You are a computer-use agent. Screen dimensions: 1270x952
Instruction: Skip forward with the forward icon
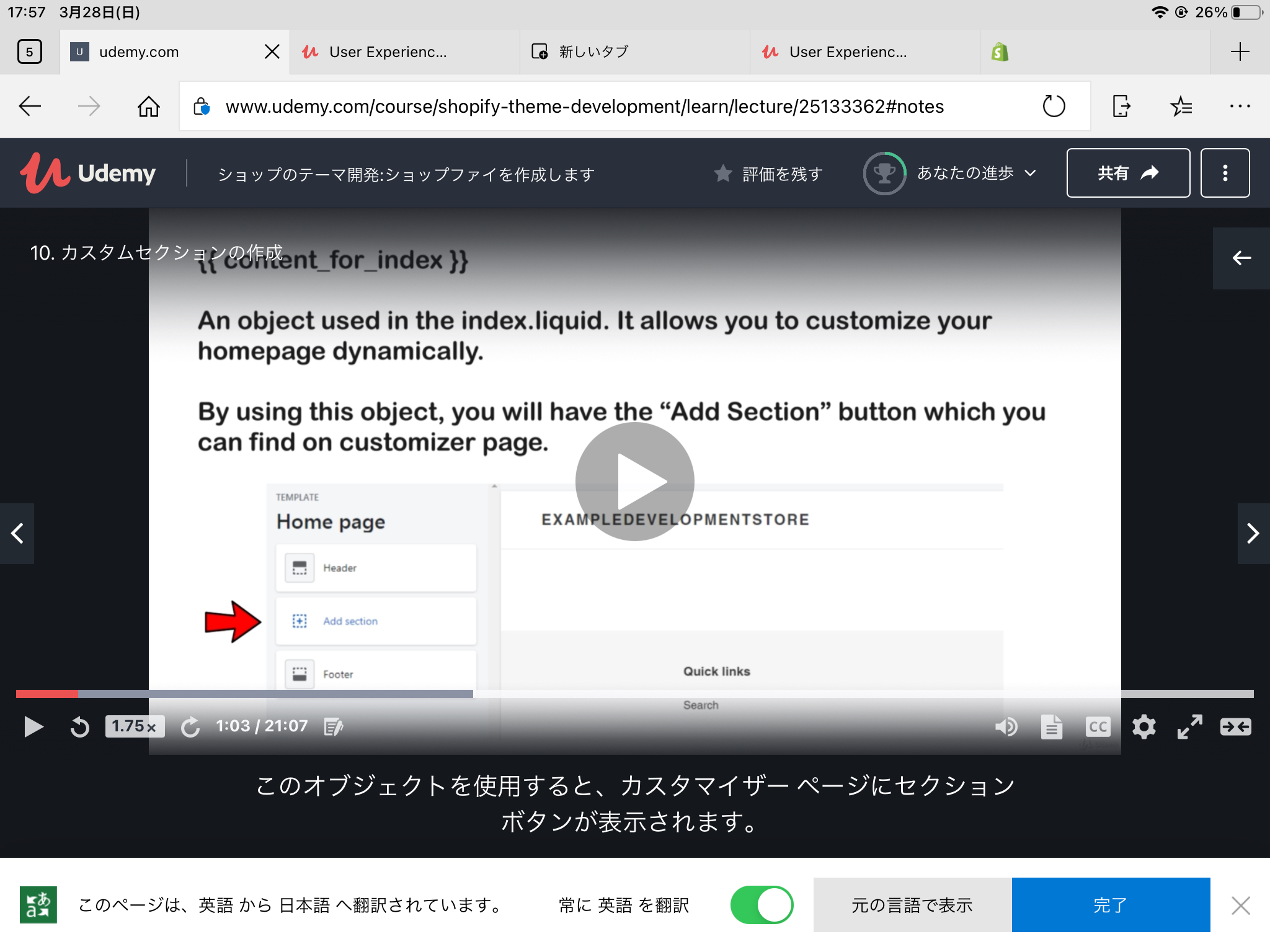(x=190, y=726)
